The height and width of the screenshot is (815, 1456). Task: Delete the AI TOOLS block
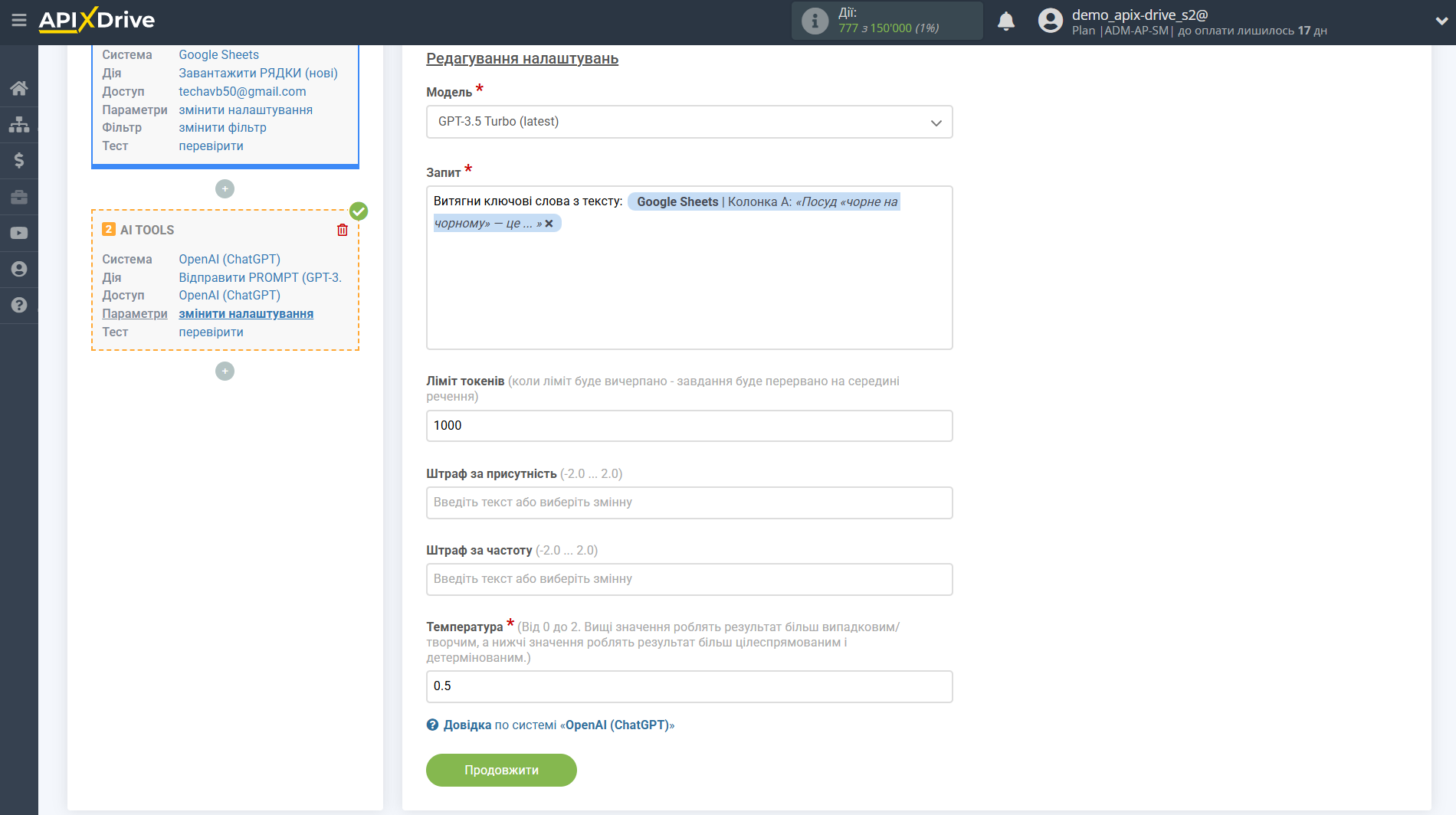[x=343, y=230]
